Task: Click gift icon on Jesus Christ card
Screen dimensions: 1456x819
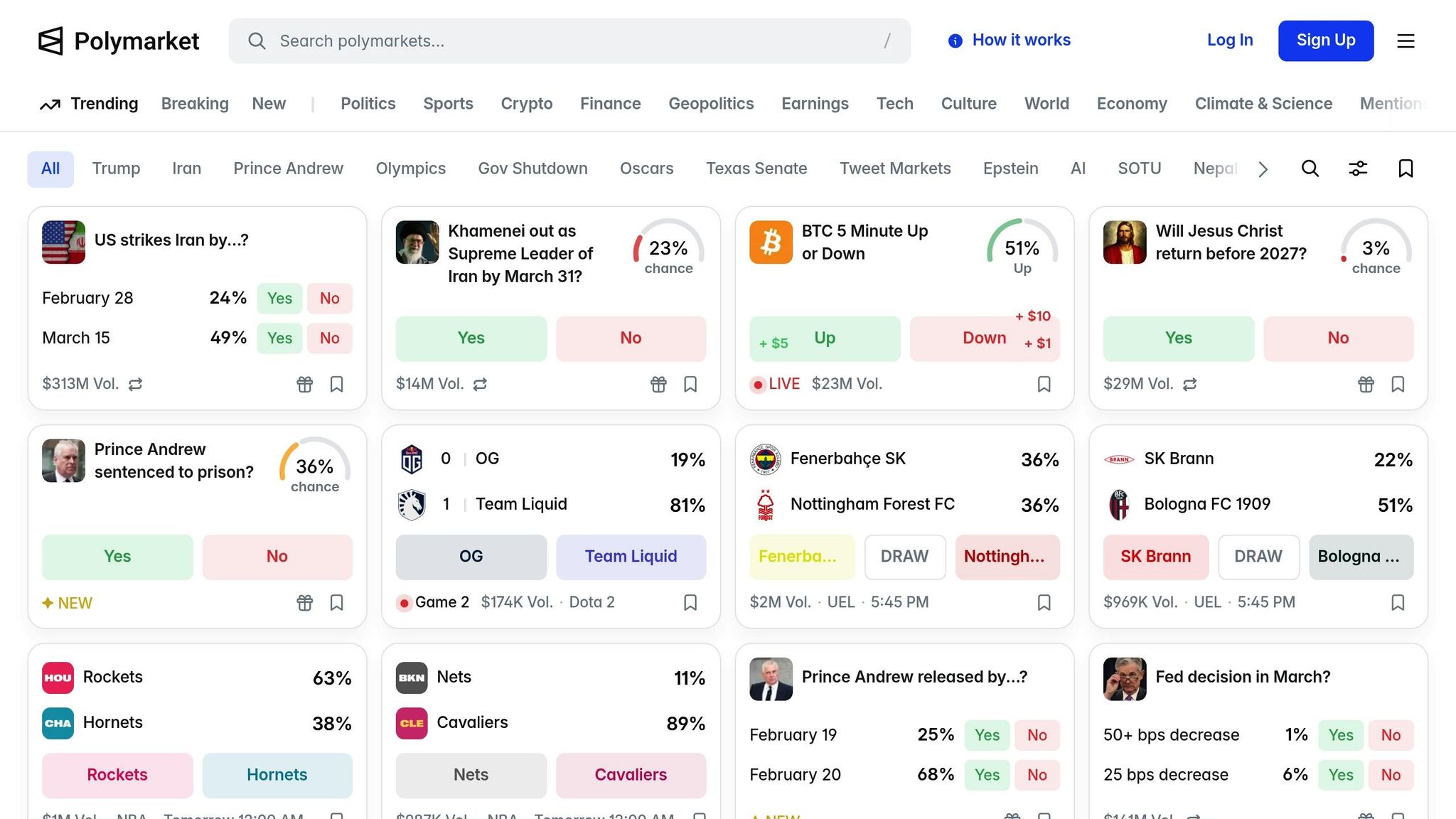Action: point(1366,385)
